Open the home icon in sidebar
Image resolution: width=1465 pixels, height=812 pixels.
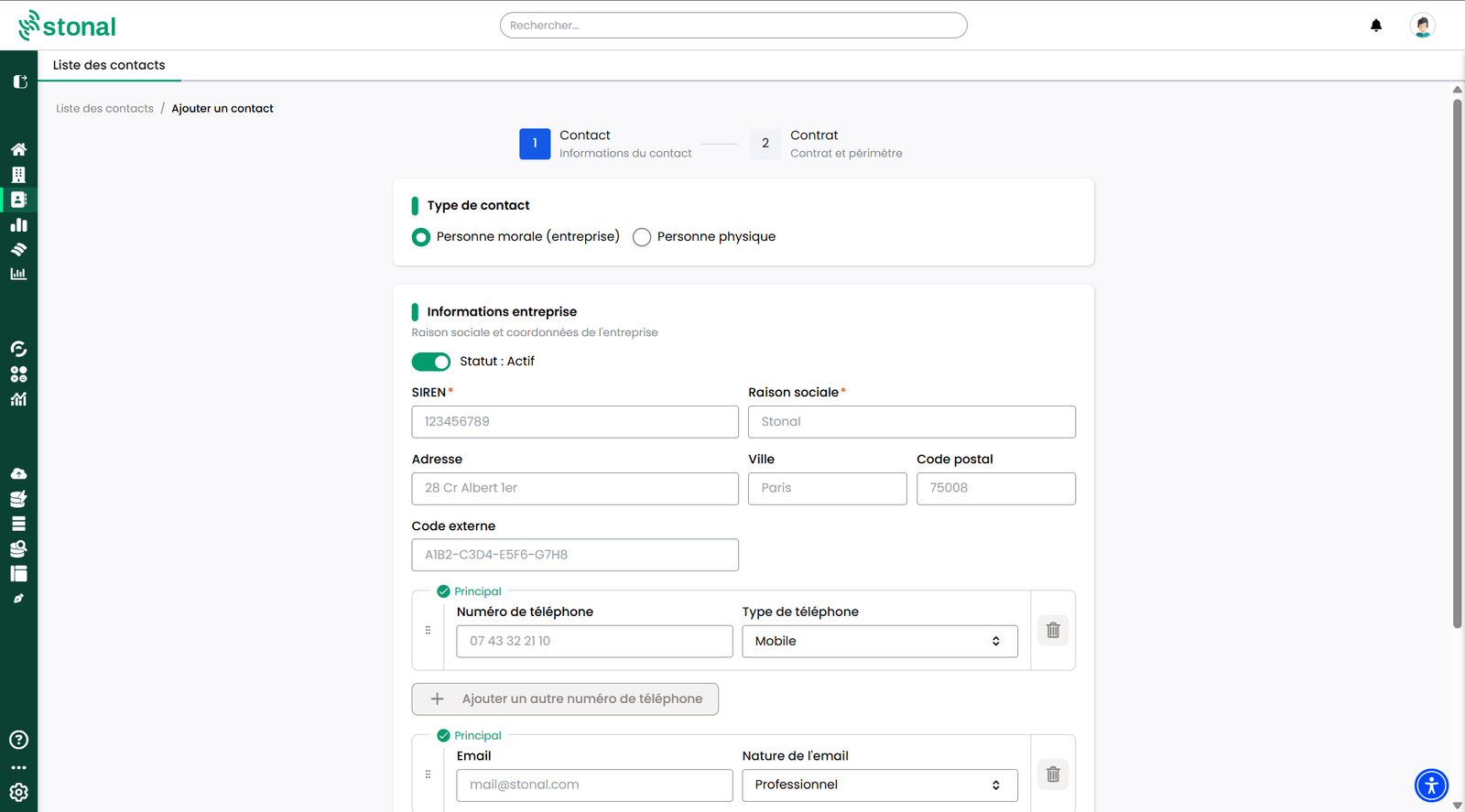[x=18, y=149]
